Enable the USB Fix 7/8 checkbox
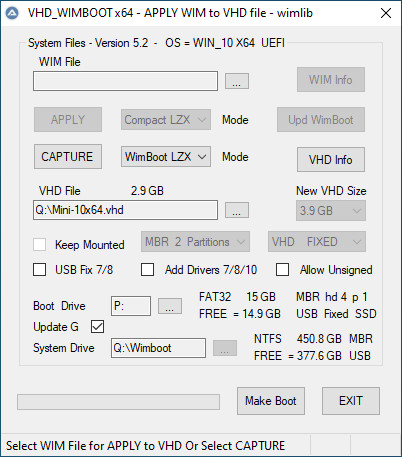Screen dimensions: 402x457 [40, 270]
